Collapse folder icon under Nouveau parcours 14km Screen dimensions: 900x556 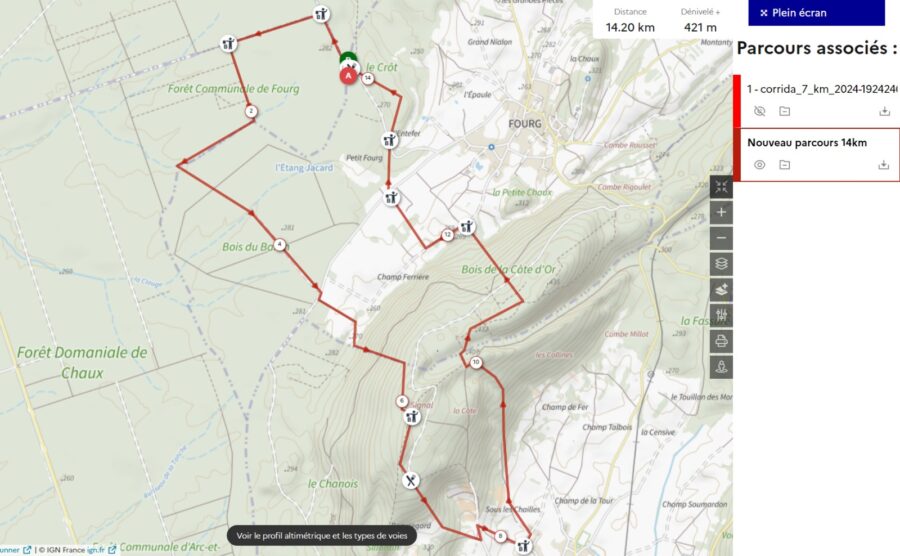pyautogui.click(x=785, y=165)
